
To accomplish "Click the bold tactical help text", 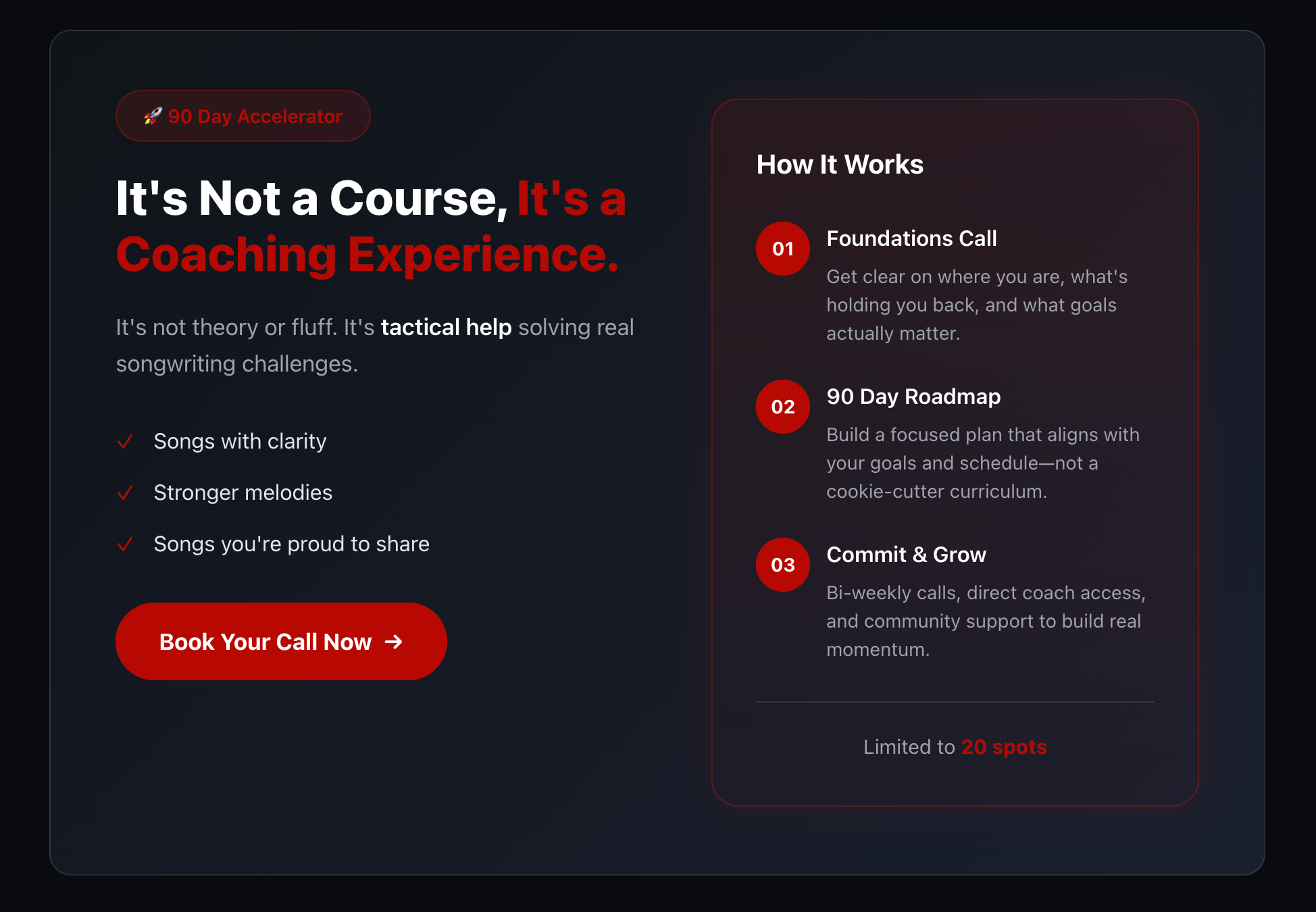I will point(446,328).
